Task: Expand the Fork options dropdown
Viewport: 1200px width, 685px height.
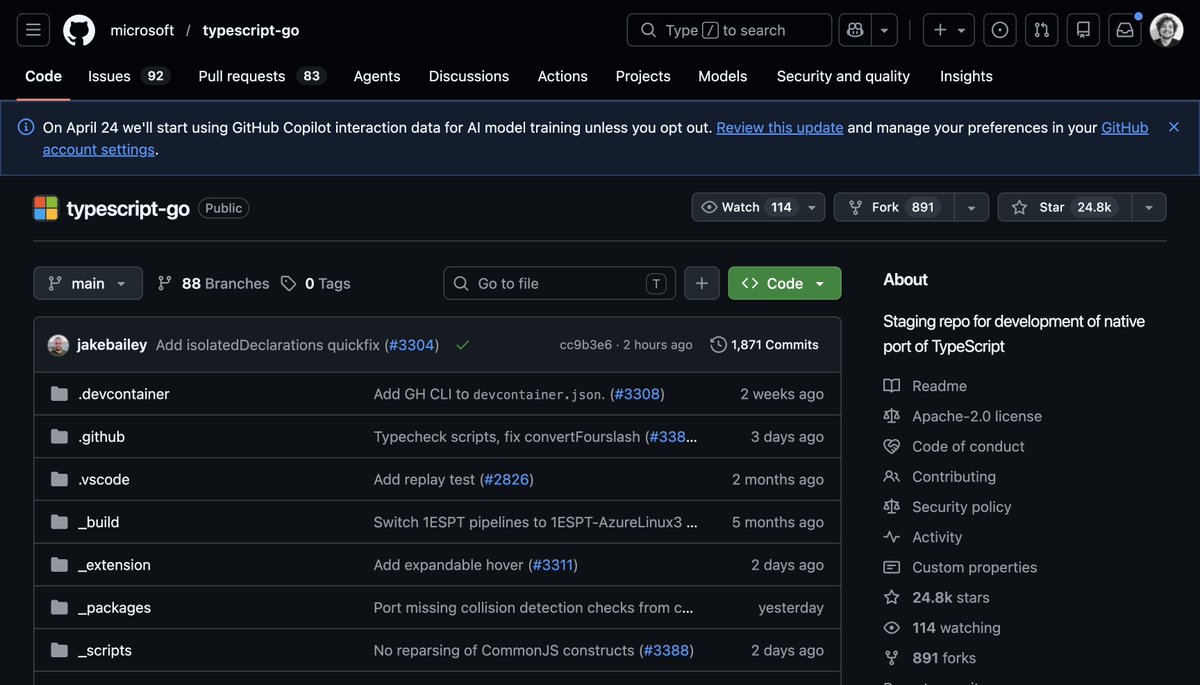Action: pyautogui.click(x=971, y=207)
